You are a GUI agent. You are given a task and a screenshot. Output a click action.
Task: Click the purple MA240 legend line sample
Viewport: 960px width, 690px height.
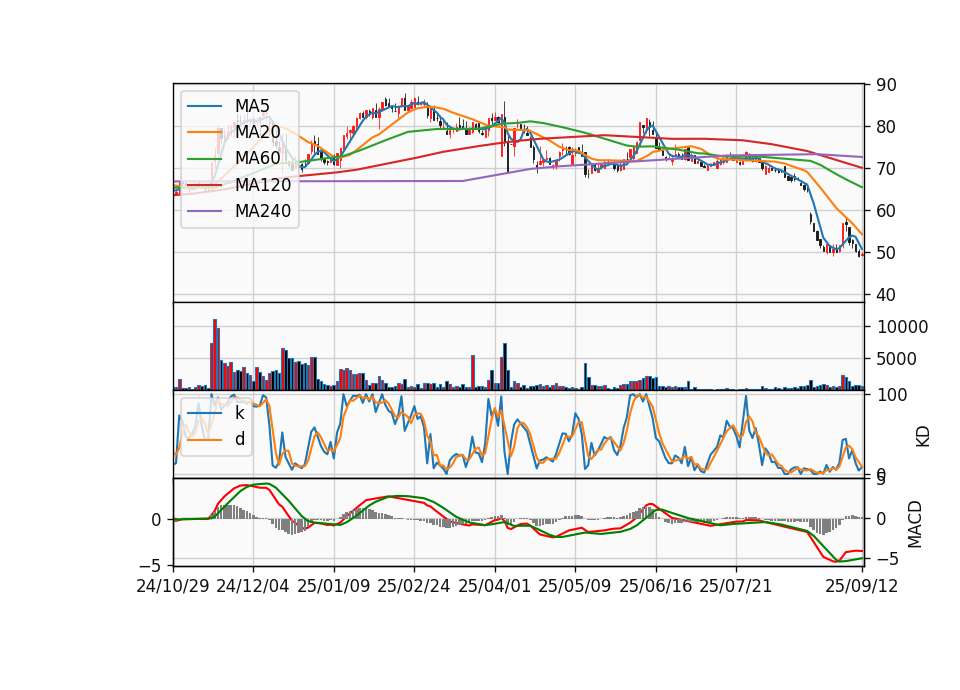[204, 211]
